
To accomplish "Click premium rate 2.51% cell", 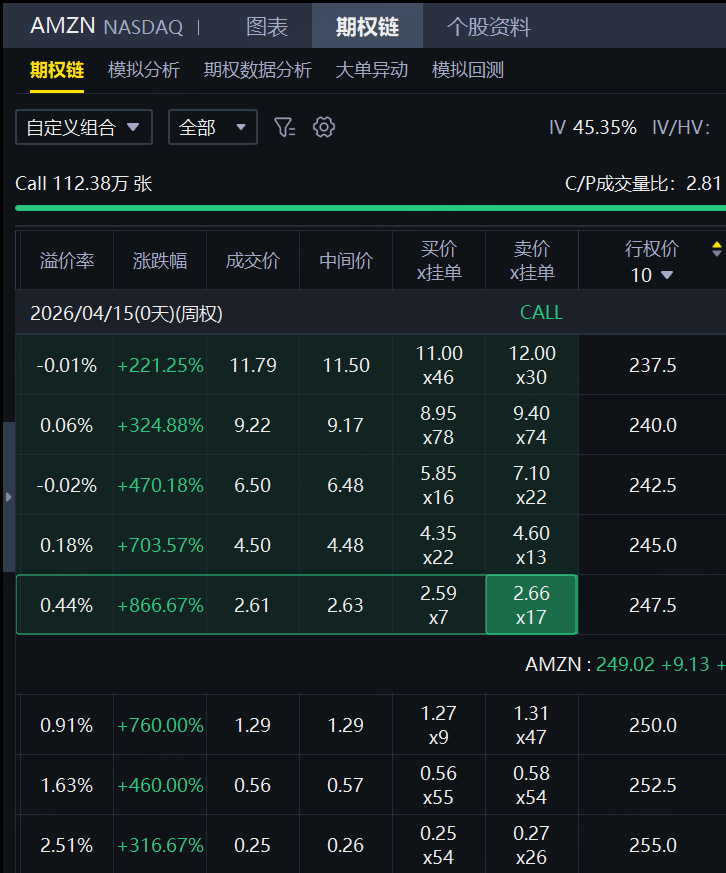I will tap(67, 845).
